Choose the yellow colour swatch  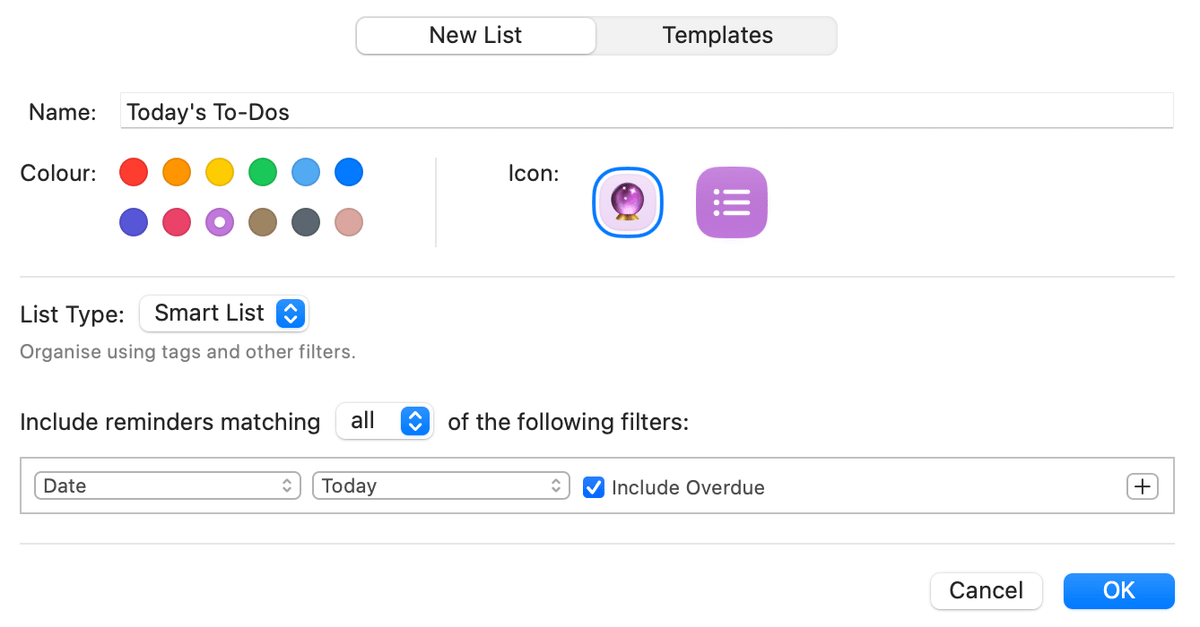pos(220,172)
